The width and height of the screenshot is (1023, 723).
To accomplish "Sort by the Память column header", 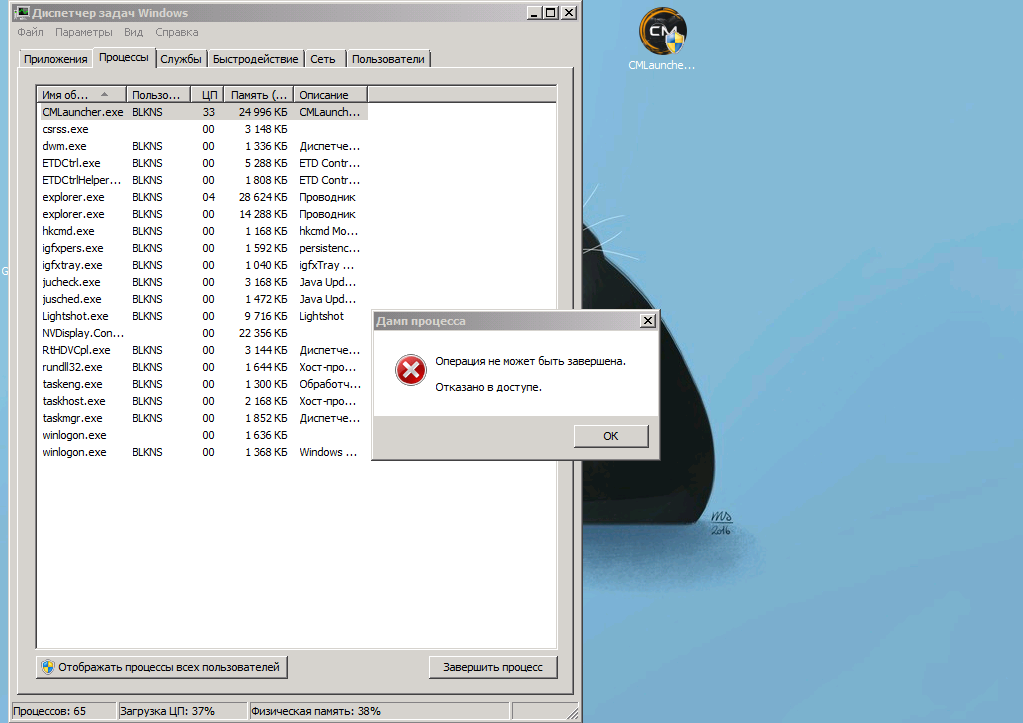I will (x=259, y=95).
